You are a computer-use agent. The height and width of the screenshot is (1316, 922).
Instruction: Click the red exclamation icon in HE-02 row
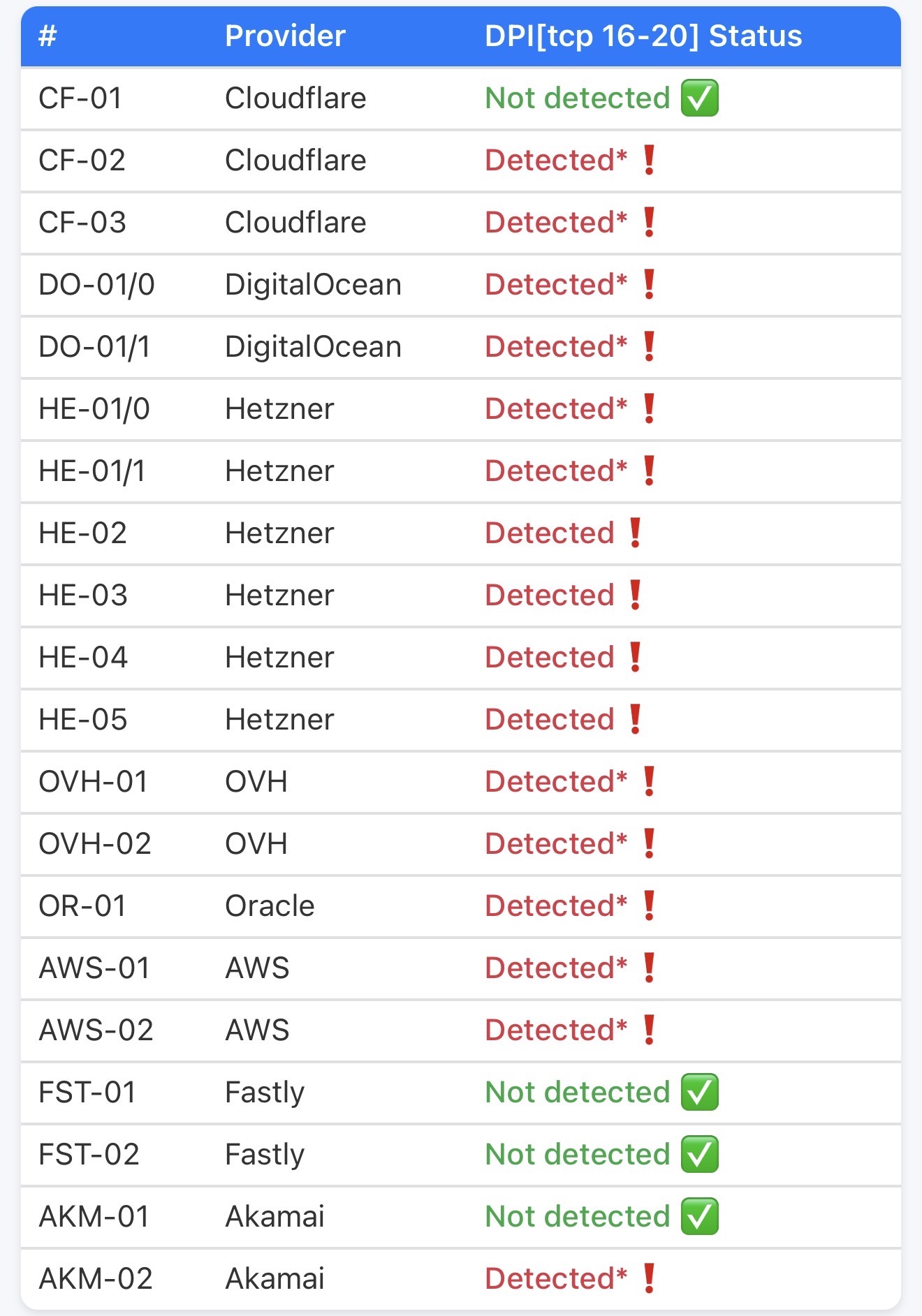[x=635, y=533]
